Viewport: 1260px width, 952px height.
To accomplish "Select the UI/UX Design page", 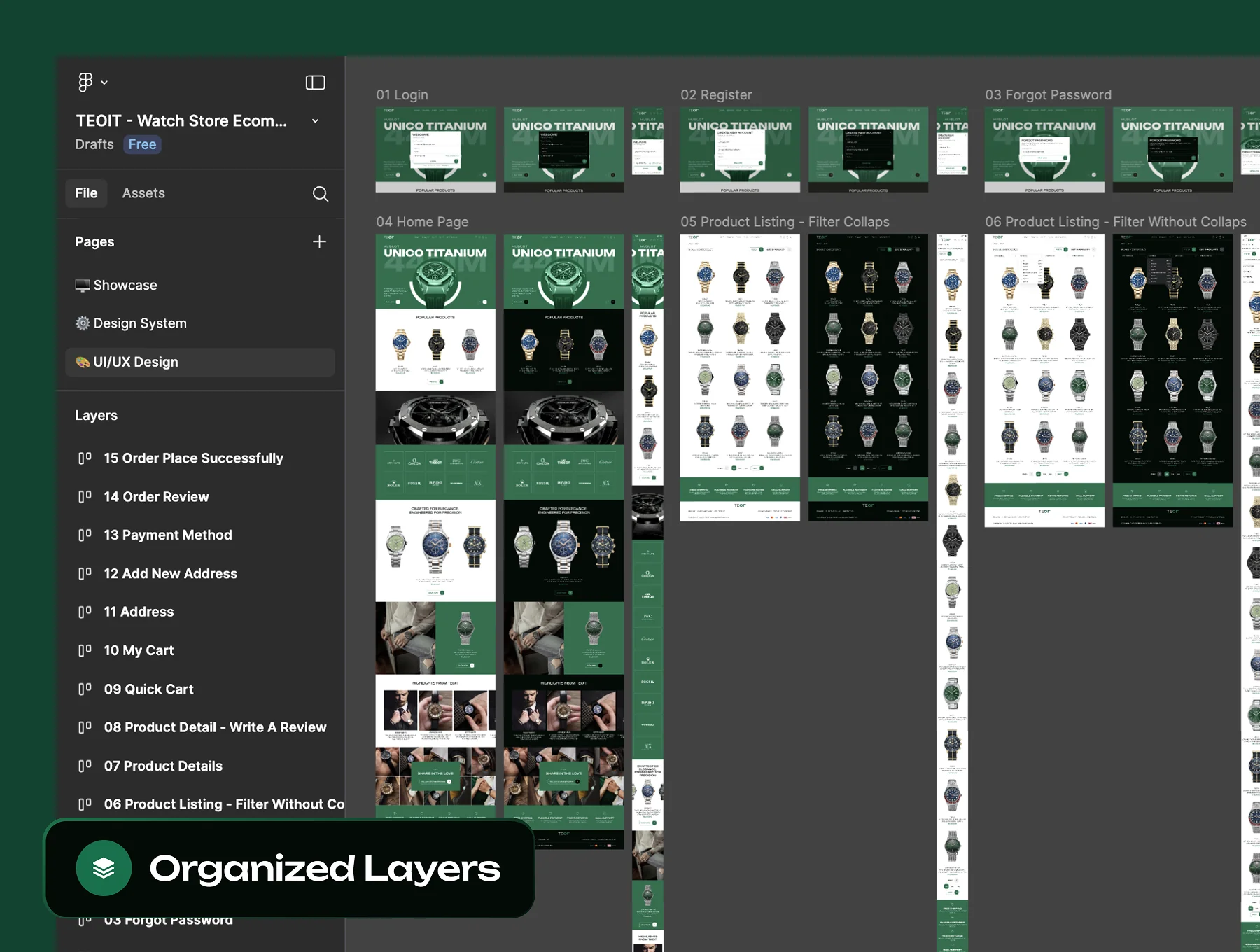I will pos(200,362).
